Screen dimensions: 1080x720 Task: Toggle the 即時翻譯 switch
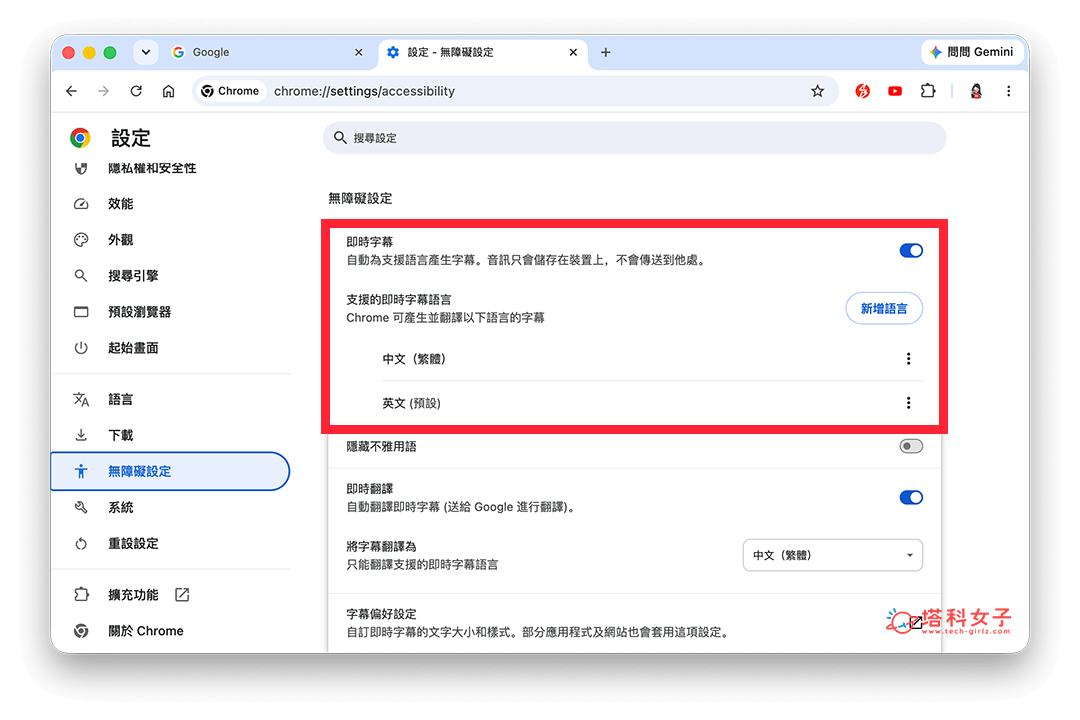(x=911, y=497)
